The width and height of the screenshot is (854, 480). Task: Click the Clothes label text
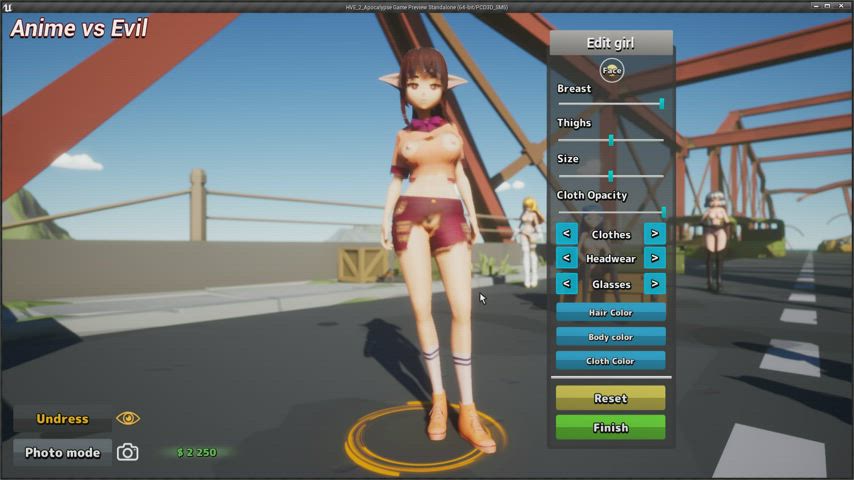coord(611,234)
